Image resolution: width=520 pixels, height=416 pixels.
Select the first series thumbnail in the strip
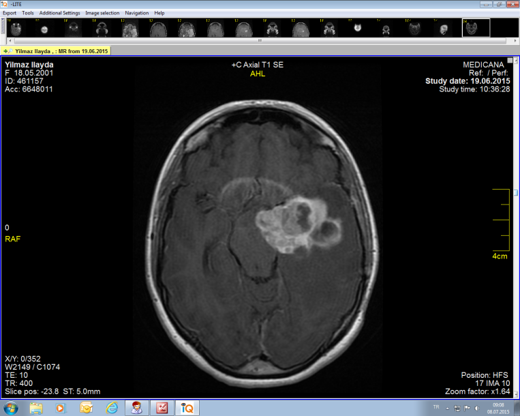point(16,28)
